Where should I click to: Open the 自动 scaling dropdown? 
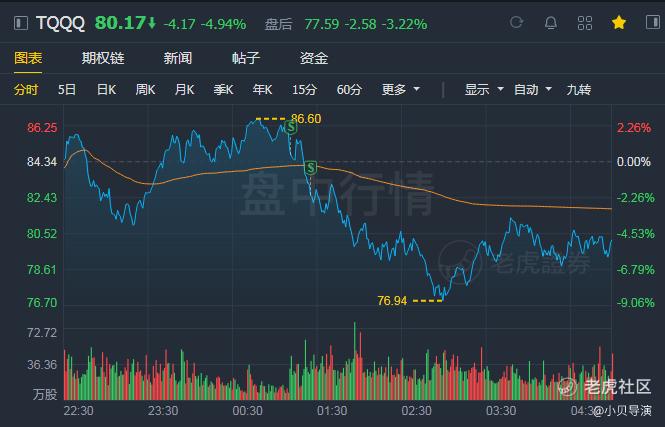[x=533, y=90]
